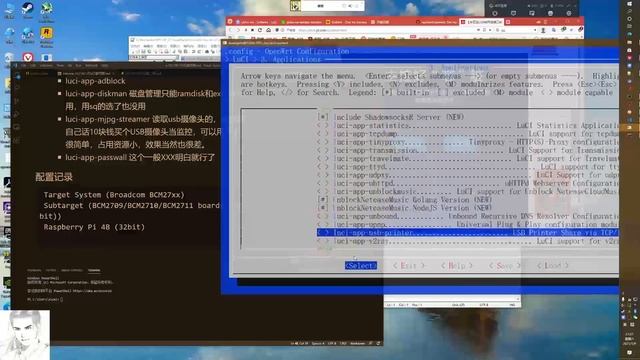Open the Vivaldi browser desktop shortcut
The image size is (640, 360).
(x=27, y=57)
